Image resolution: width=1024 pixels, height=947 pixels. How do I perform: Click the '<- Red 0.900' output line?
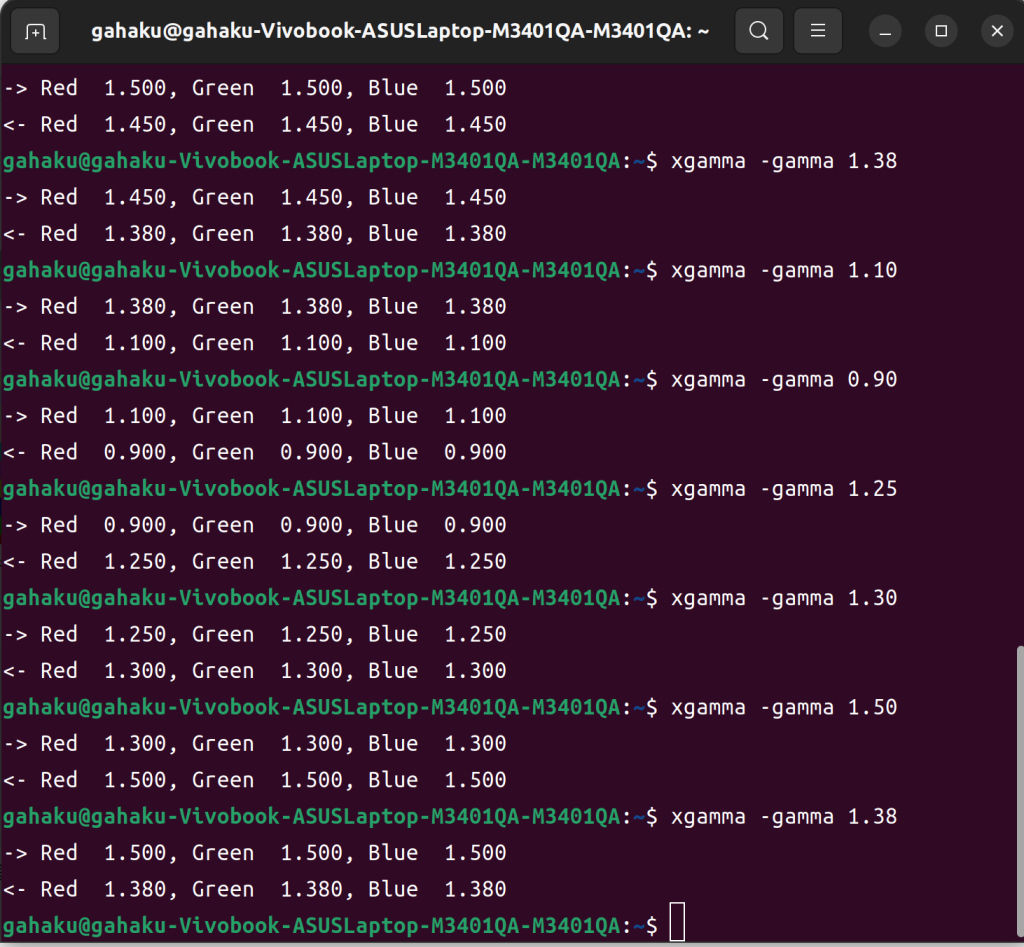click(x=255, y=452)
